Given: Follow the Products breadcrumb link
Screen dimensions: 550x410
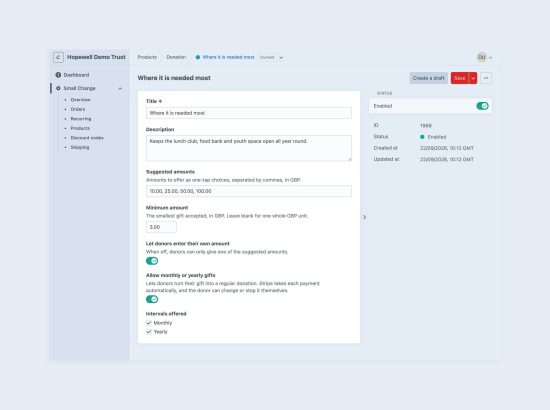Looking at the screenshot, I should 147,57.
